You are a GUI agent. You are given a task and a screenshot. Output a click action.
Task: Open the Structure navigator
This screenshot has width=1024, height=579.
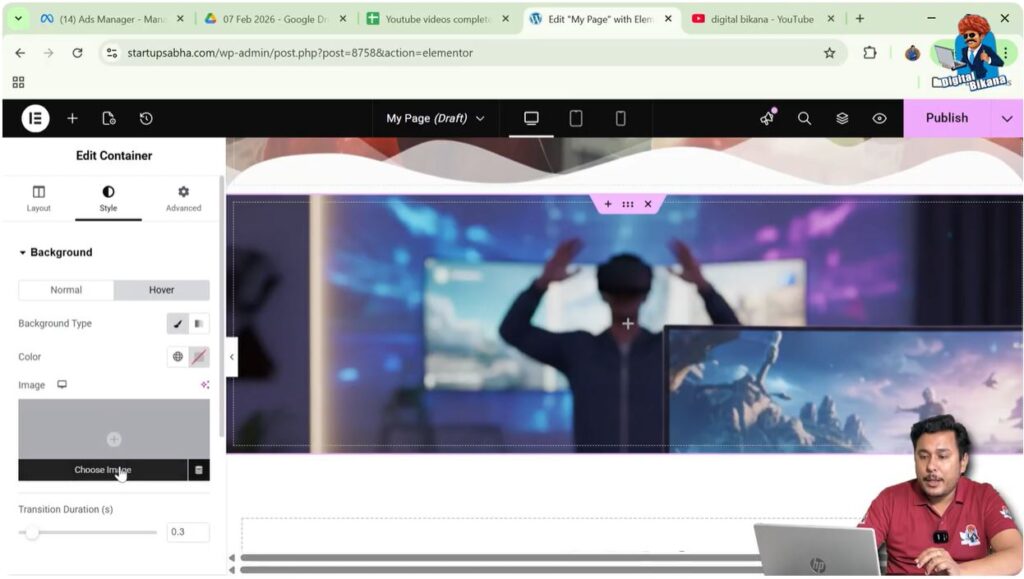pyautogui.click(x=842, y=118)
